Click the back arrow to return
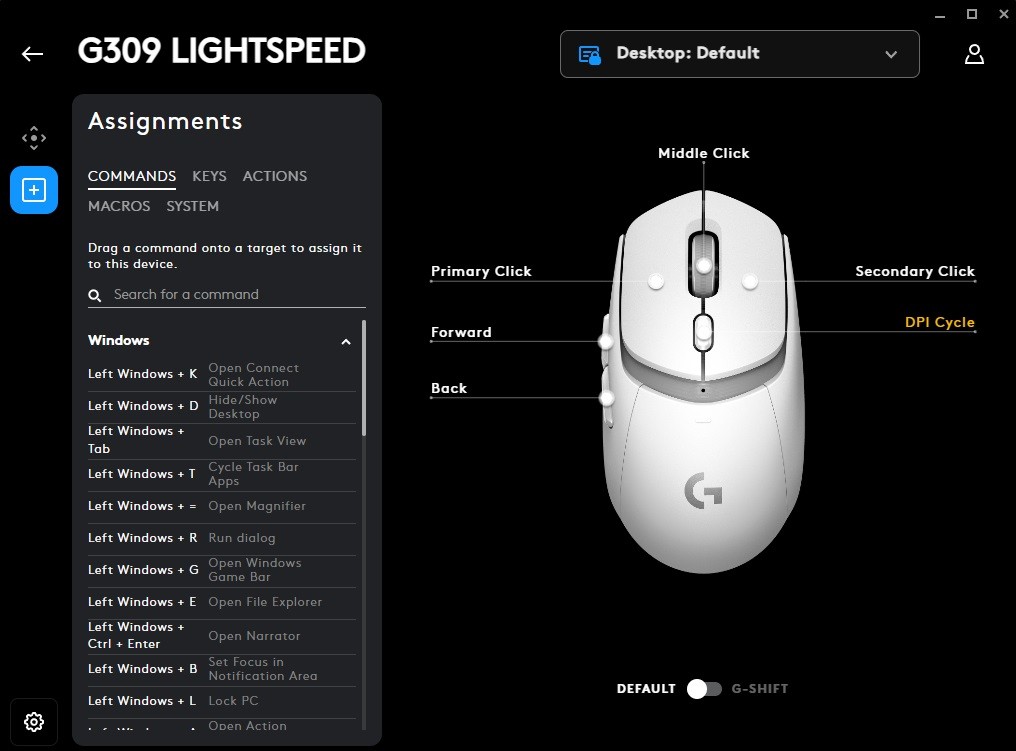This screenshot has width=1016, height=751. click(31, 54)
